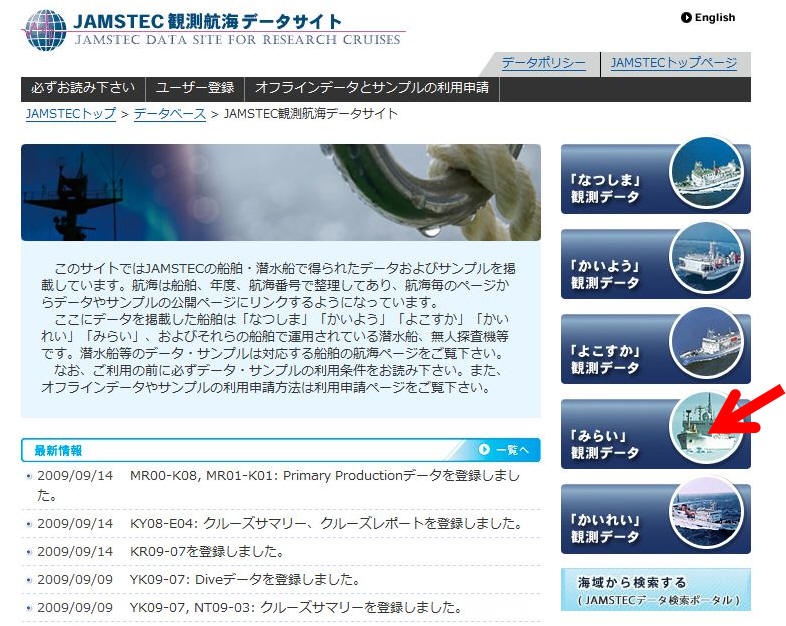The height and width of the screenshot is (626, 786).
Task: Click the JAMSTEC globe logo icon
Action: [44, 30]
